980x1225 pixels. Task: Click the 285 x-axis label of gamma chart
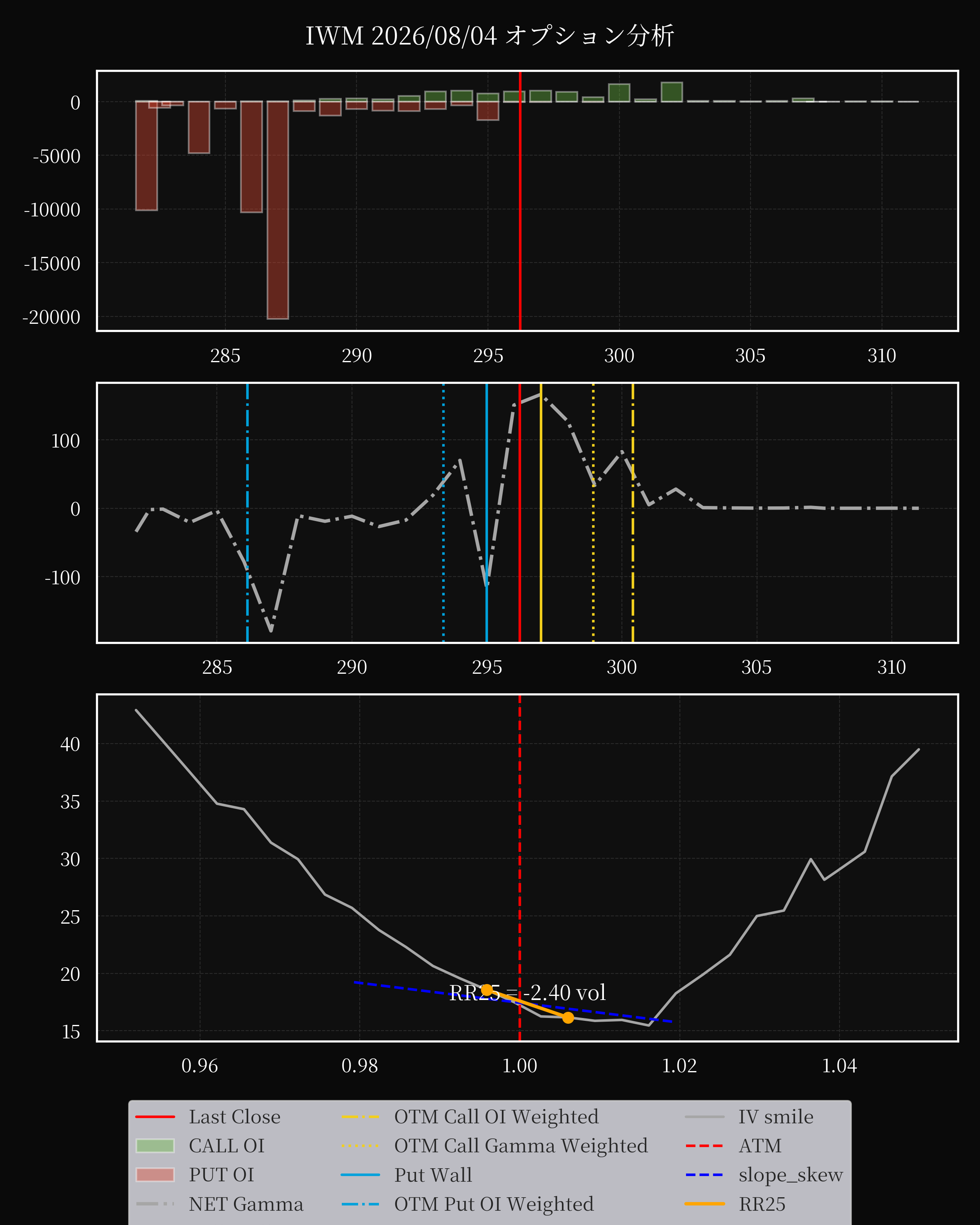[217, 667]
